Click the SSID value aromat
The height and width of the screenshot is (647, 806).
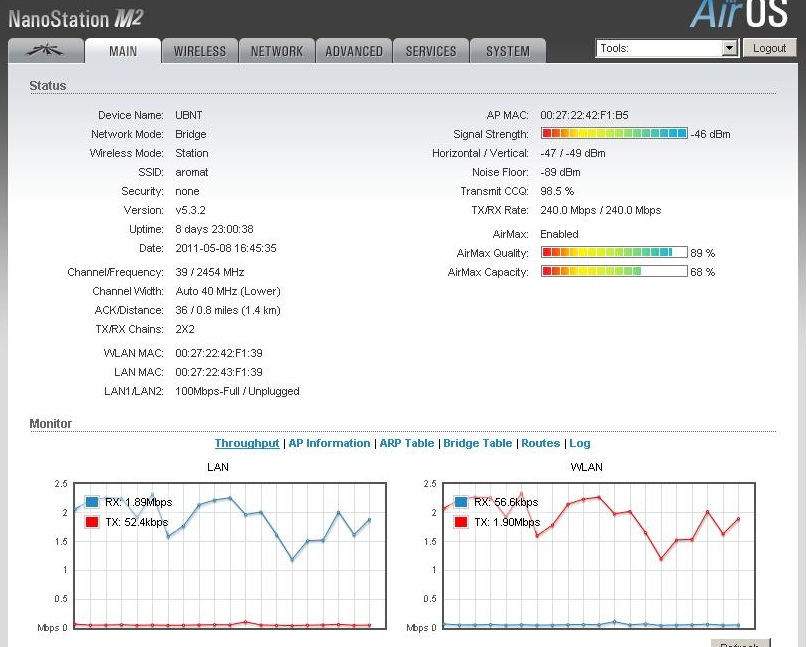192,172
